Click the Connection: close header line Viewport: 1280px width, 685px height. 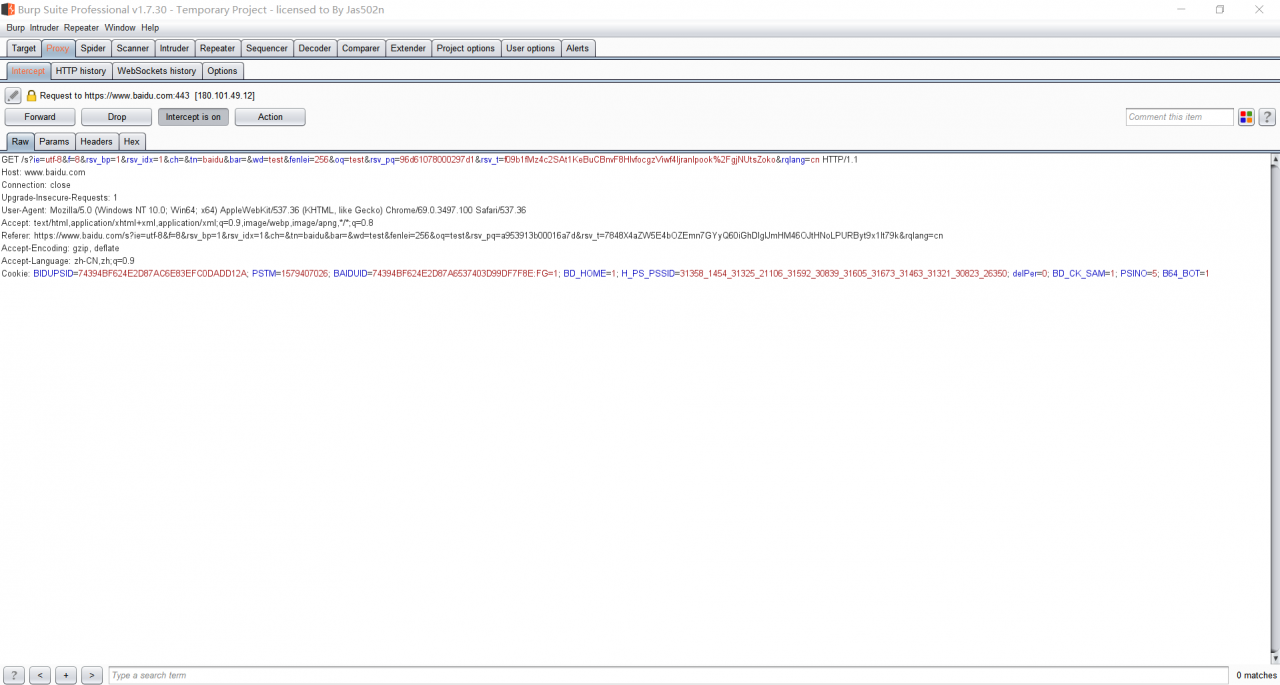coord(36,185)
